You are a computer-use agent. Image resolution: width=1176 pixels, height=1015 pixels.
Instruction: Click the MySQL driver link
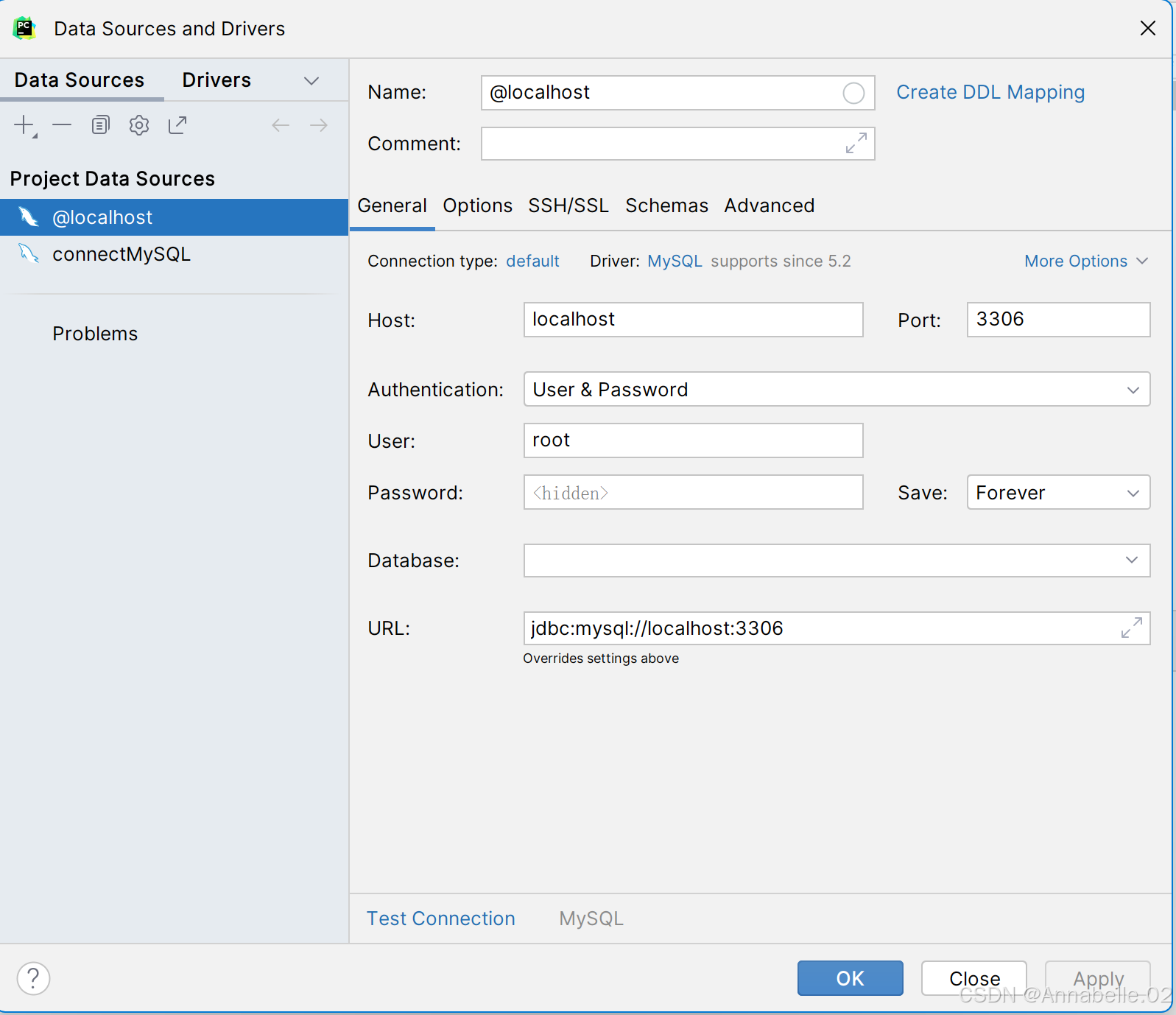click(x=675, y=261)
